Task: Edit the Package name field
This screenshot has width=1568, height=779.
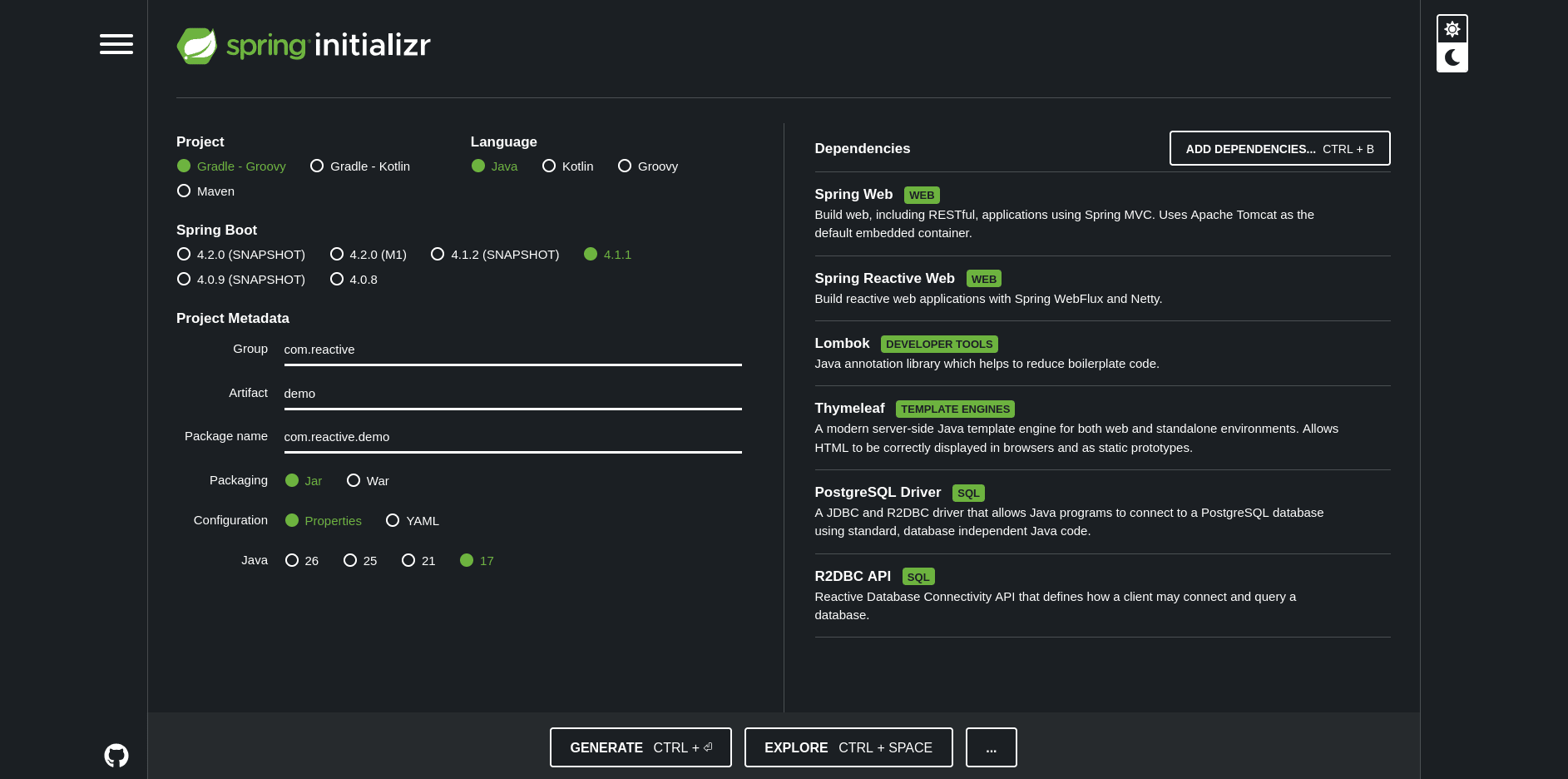Action: tap(512, 437)
